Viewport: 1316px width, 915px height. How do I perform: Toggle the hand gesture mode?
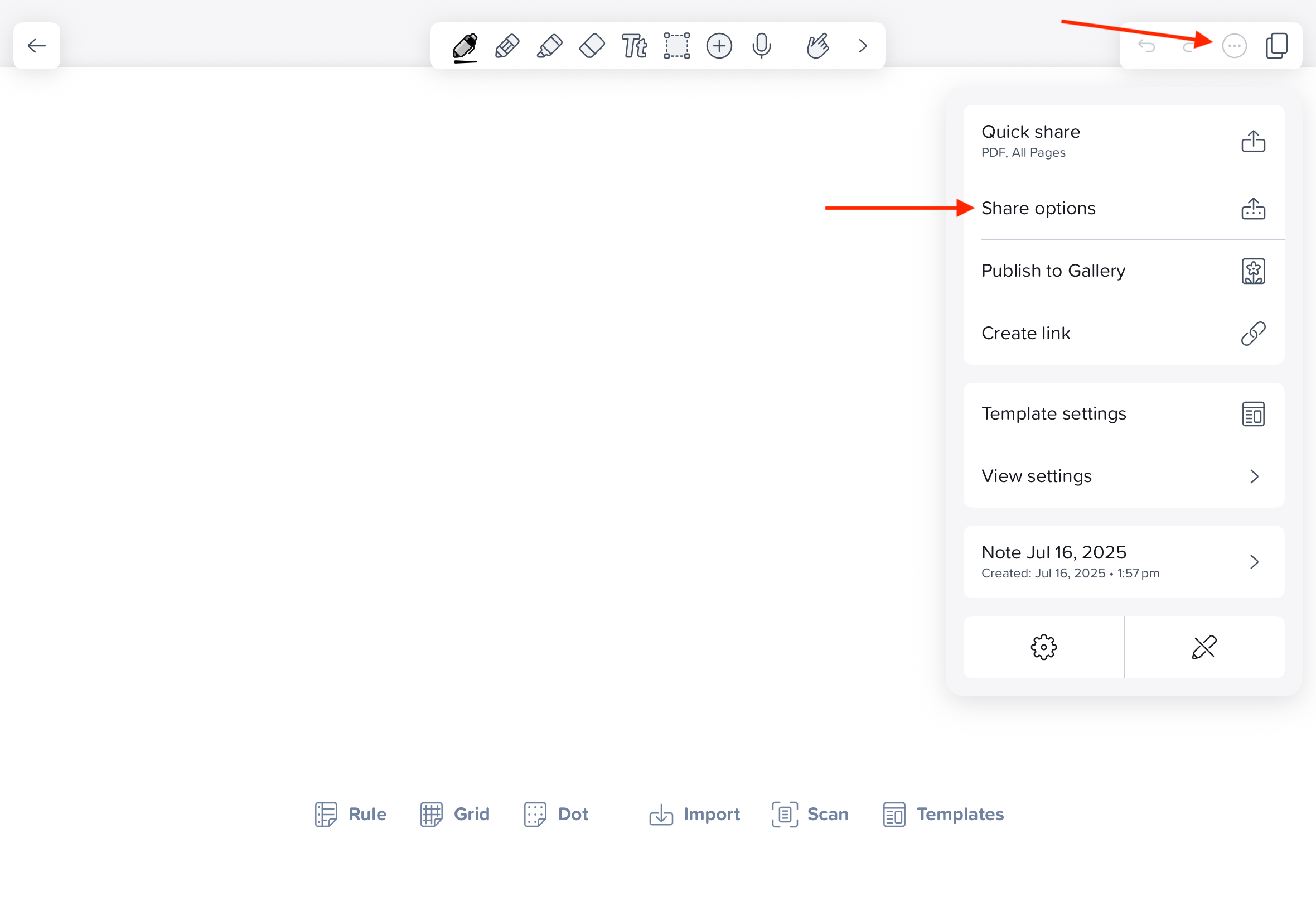817,46
